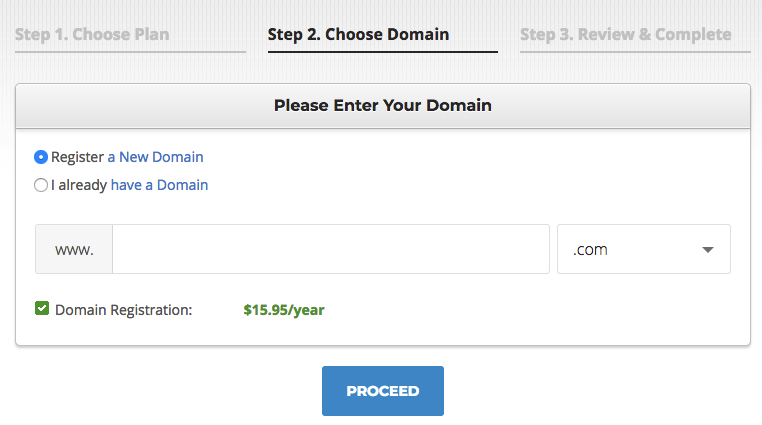Select the Step 2. Choose Domain tab
Screen dimensions: 762x425
(358, 34)
